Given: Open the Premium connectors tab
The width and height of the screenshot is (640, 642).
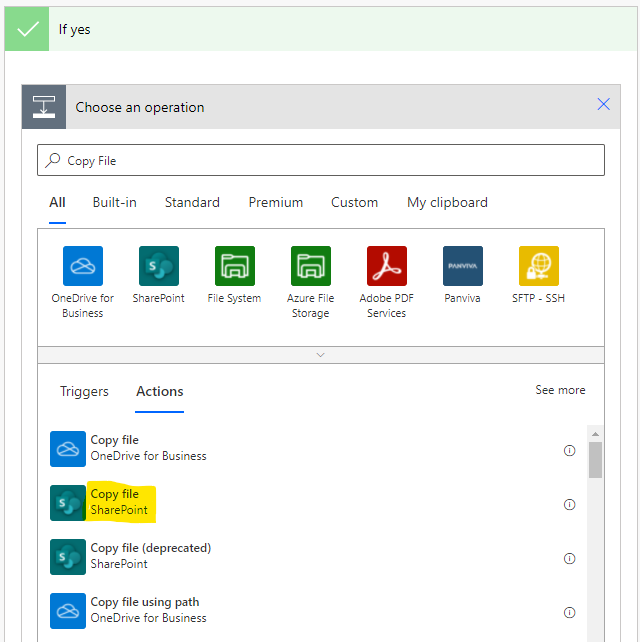Looking at the screenshot, I should tap(276, 203).
